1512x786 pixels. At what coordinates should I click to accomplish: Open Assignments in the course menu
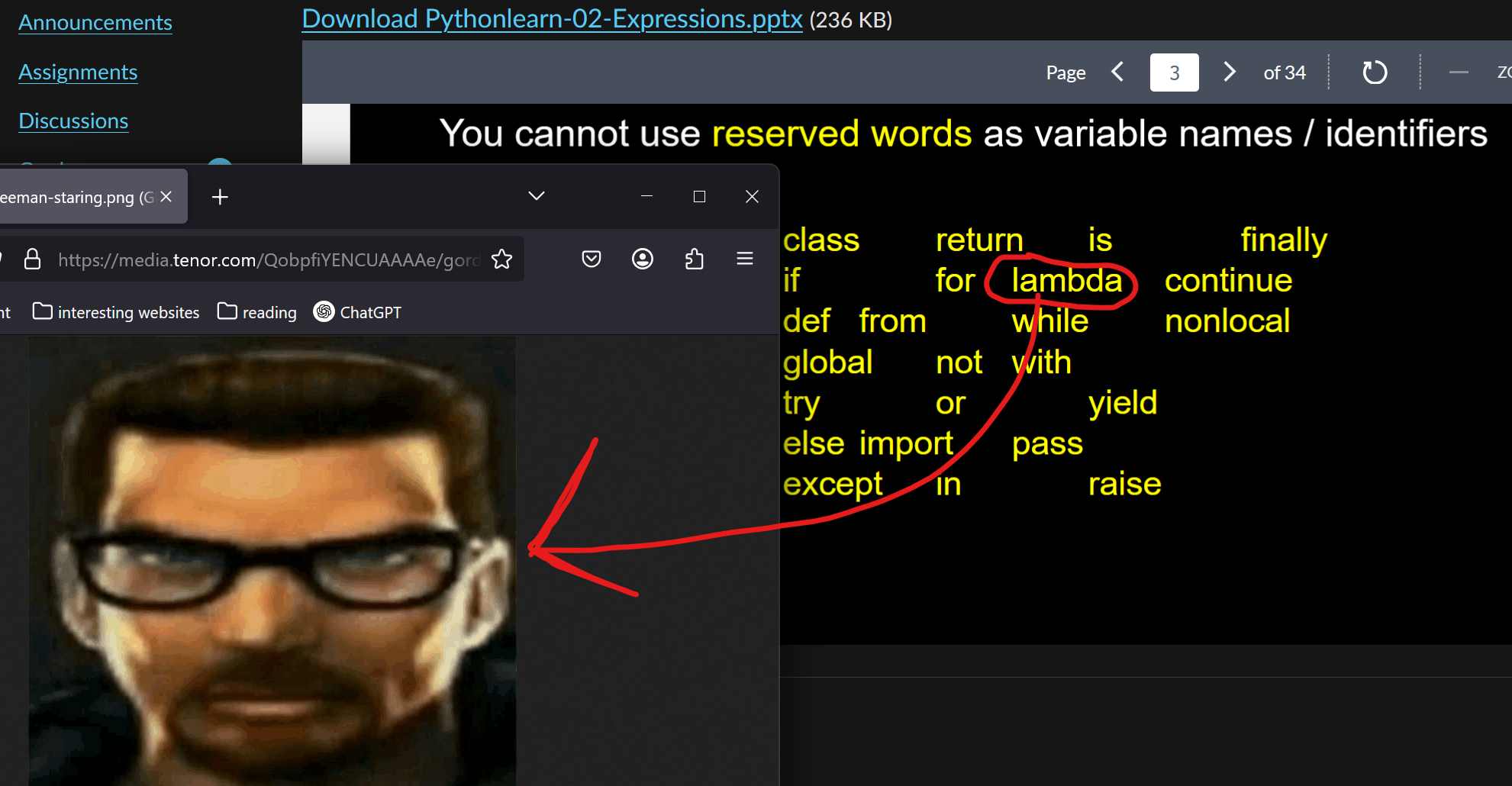[x=78, y=72]
